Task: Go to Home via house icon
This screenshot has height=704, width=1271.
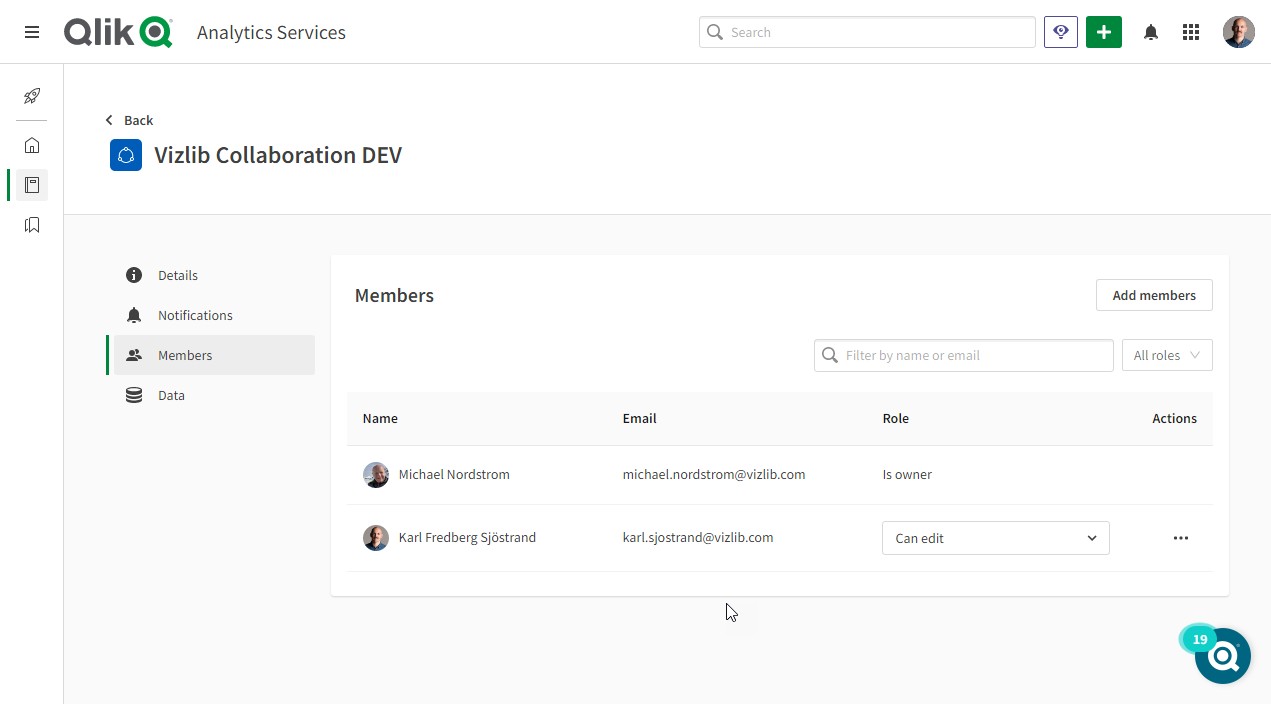Action: pyautogui.click(x=32, y=145)
